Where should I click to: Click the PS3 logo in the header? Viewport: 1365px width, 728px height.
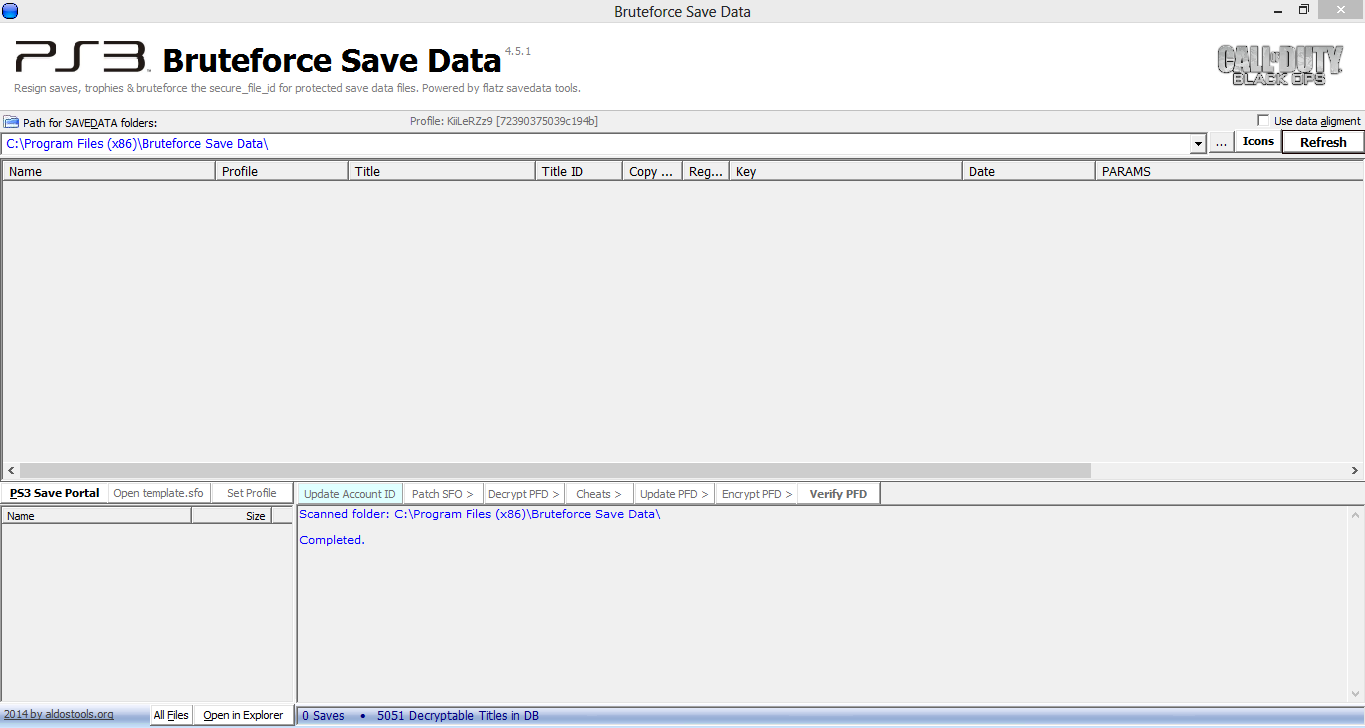click(82, 57)
